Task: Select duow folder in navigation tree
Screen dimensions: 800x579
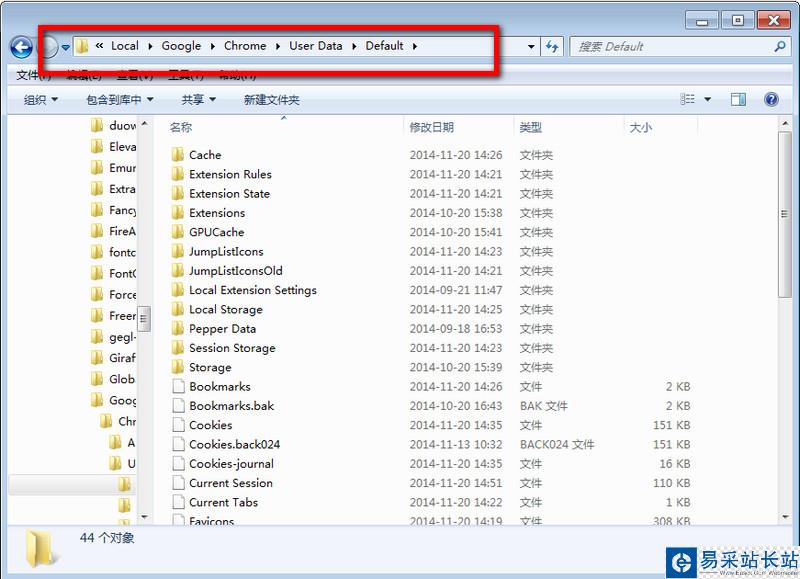Action: pyautogui.click(x=113, y=125)
